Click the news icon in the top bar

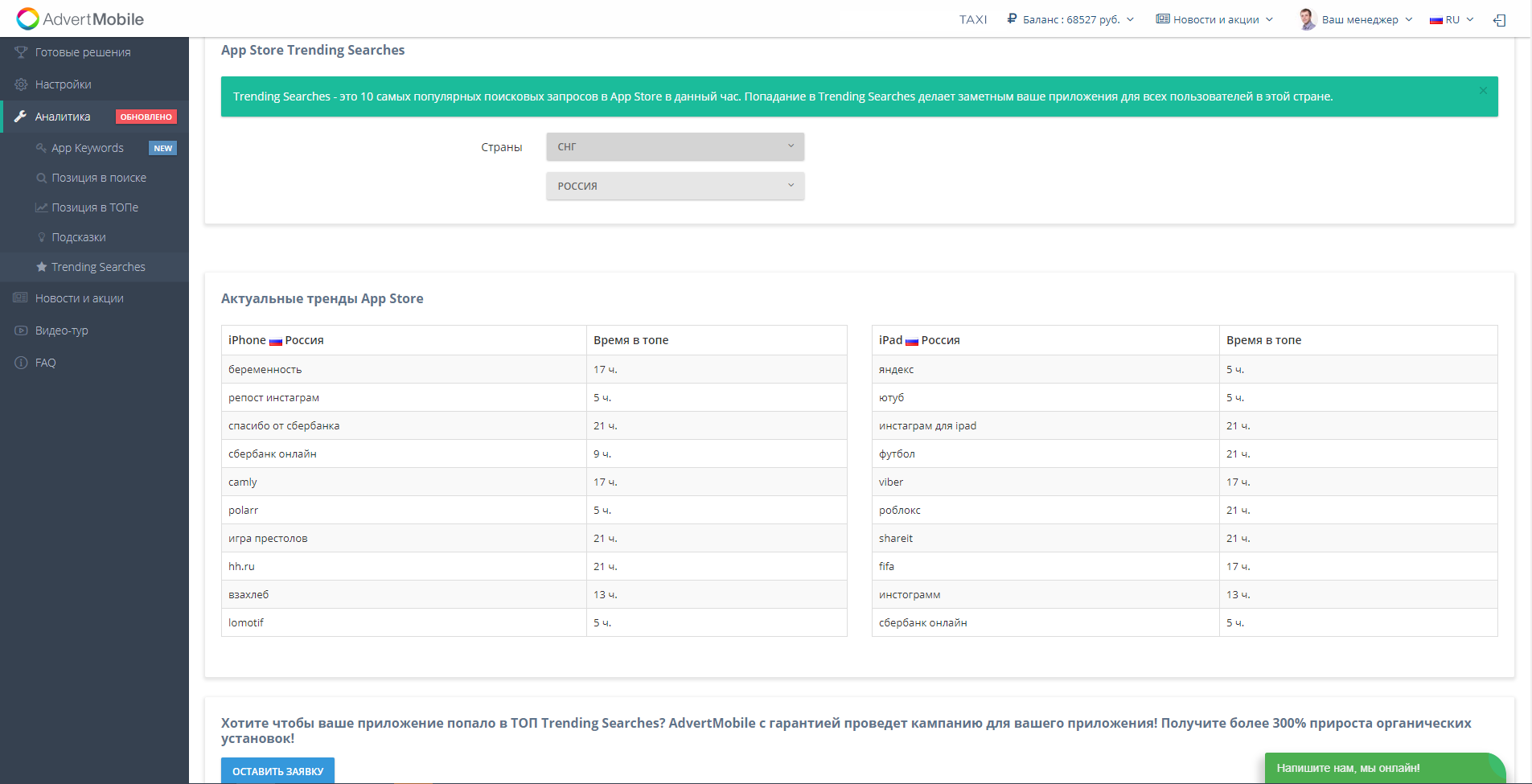click(x=1163, y=18)
